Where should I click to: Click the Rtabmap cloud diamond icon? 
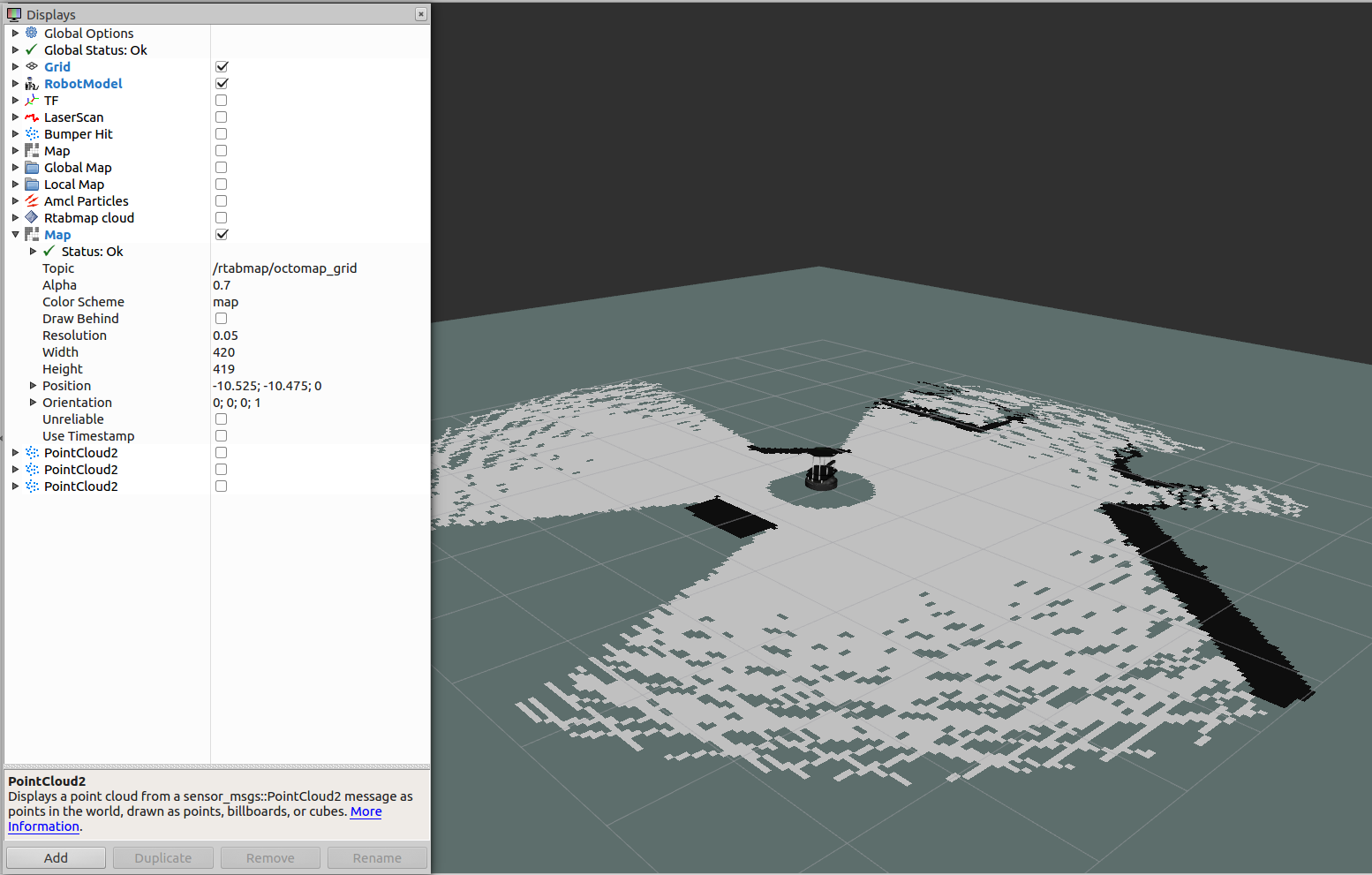coord(31,217)
